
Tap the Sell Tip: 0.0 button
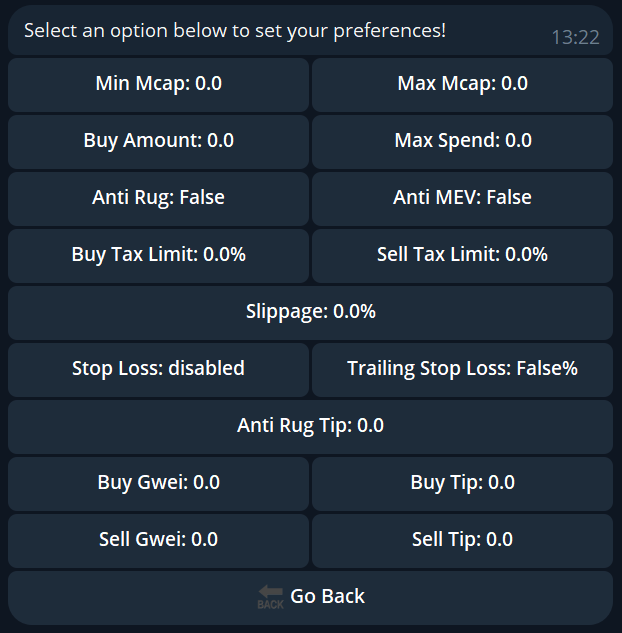coord(462,540)
